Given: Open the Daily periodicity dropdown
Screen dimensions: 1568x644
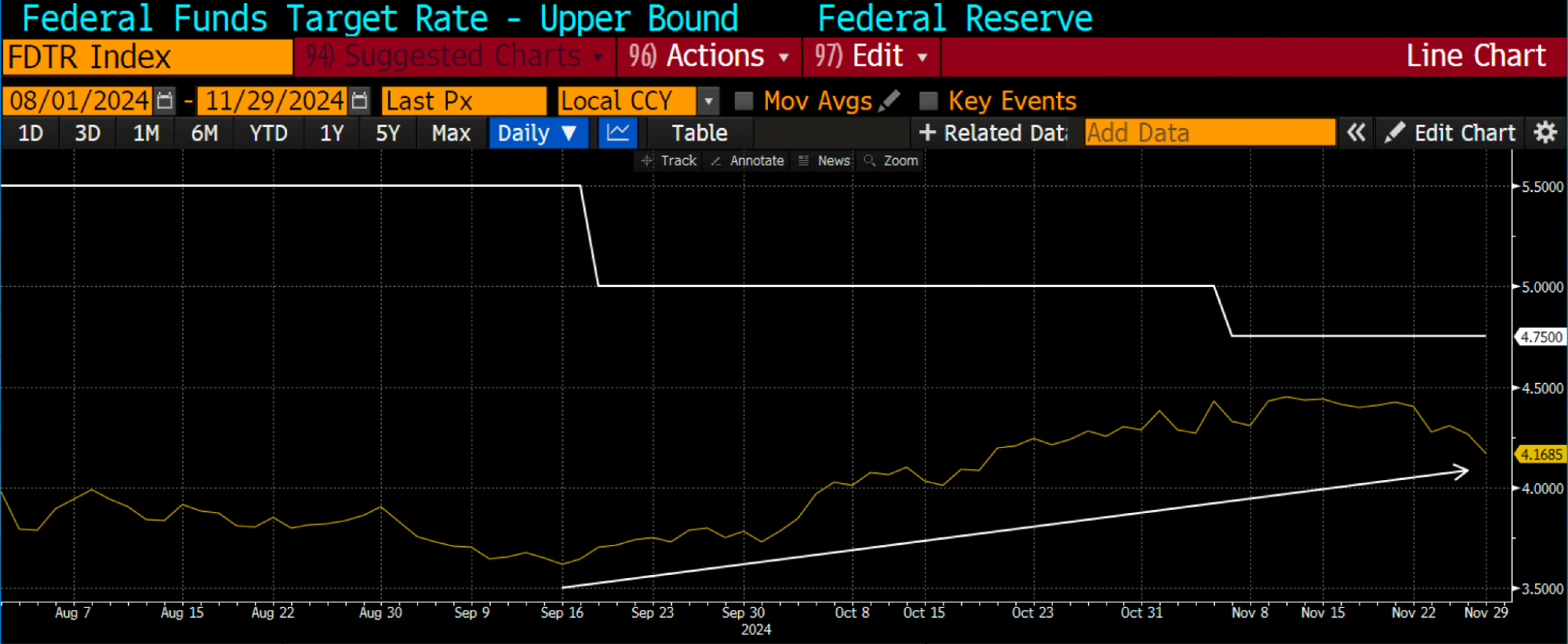Looking at the screenshot, I should point(538,133).
